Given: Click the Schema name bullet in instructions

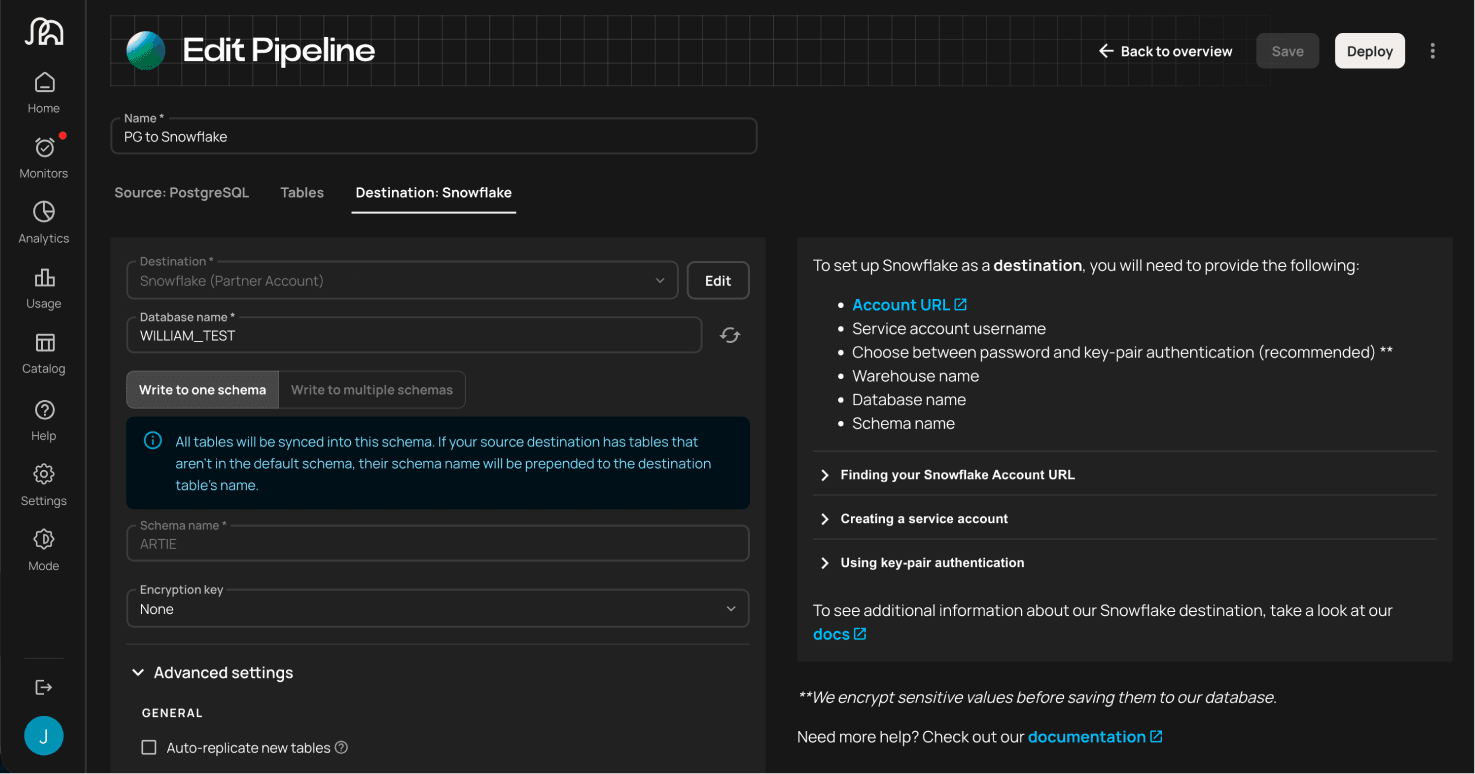Looking at the screenshot, I should click(x=903, y=424).
